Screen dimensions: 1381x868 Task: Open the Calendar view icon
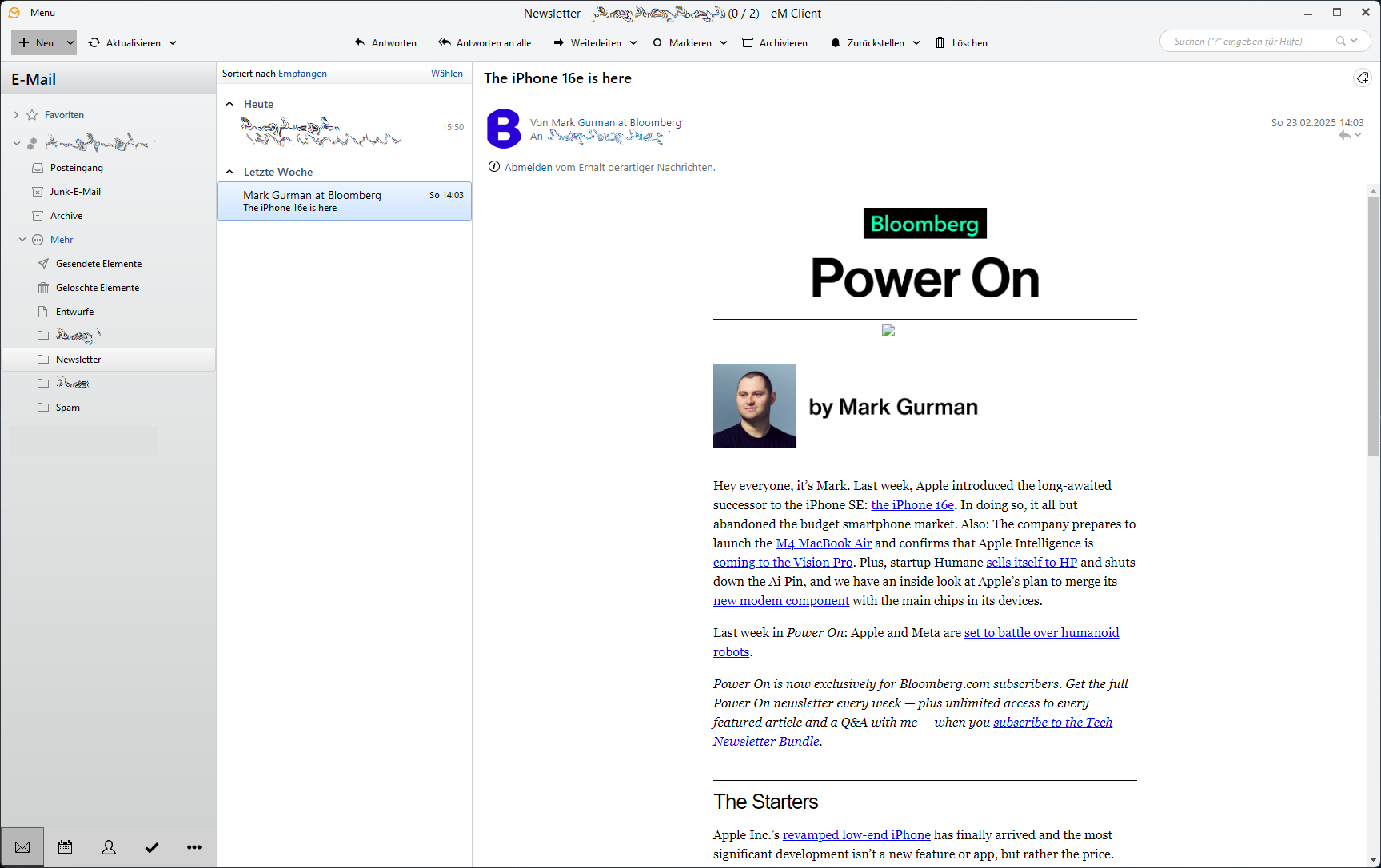coord(66,847)
